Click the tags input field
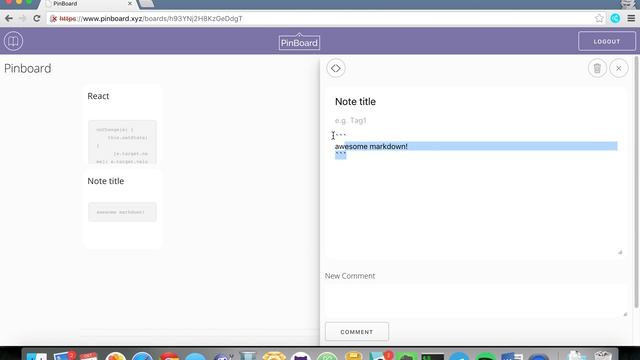 476,120
